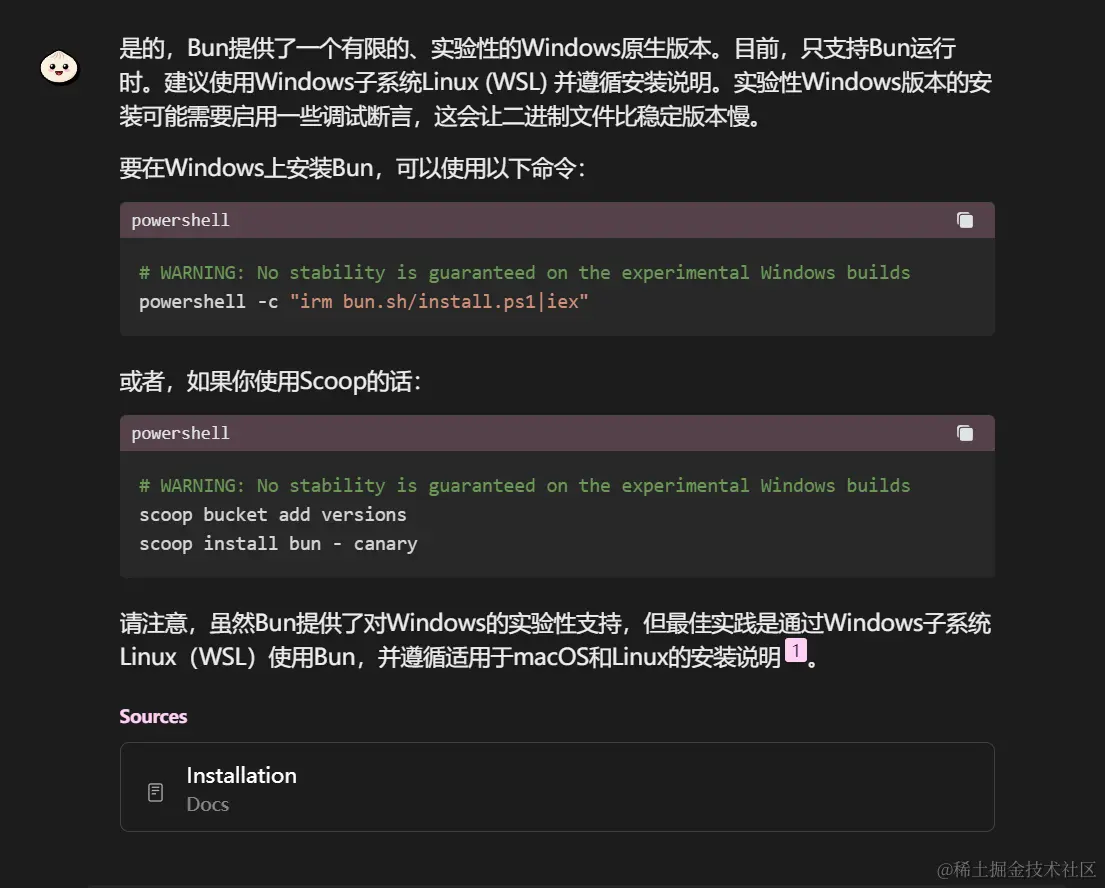Screen dimensions: 1105x888
Task: Click the Installation title in source card
Action: (241, 775)
